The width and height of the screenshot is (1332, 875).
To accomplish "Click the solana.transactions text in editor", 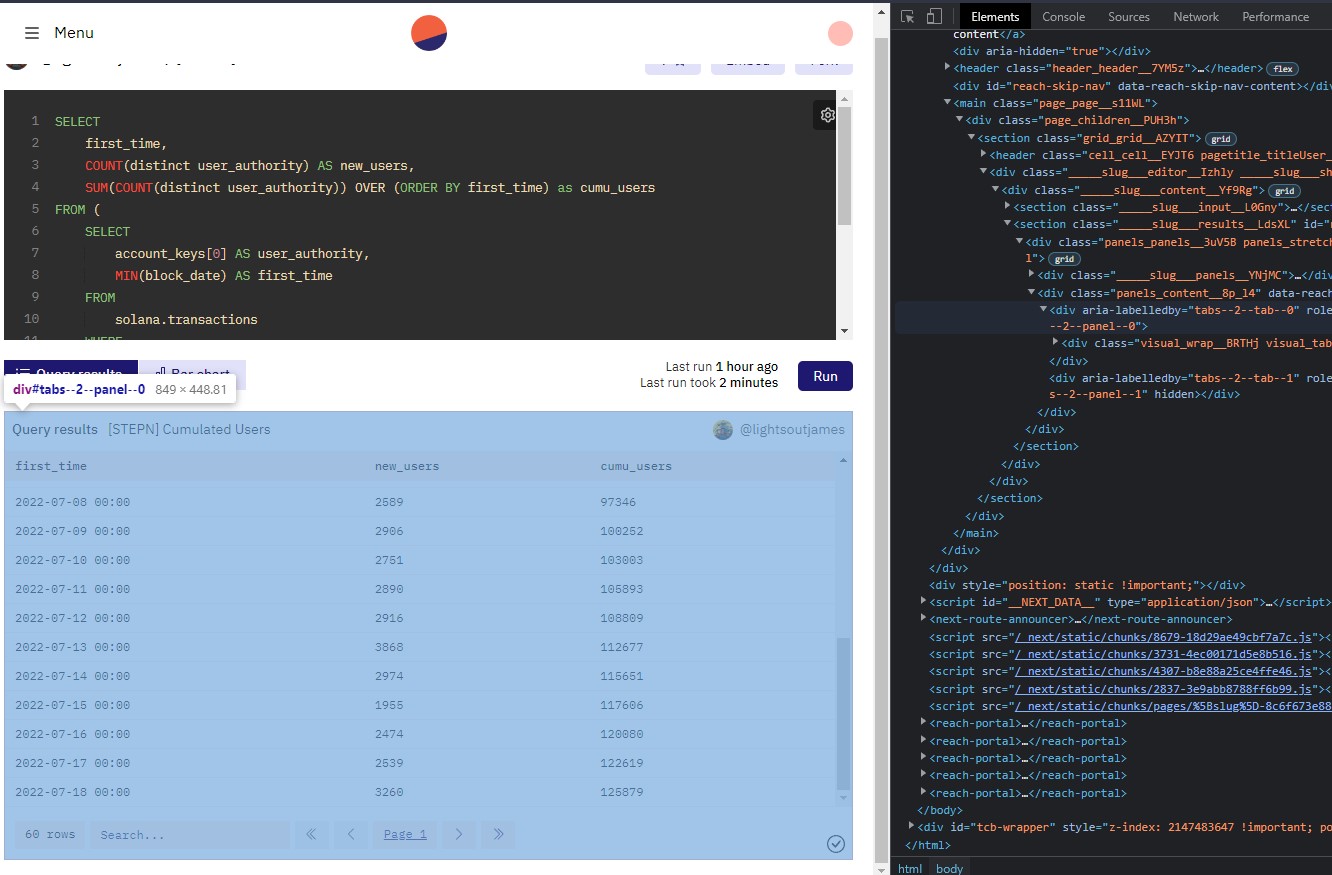I will click(x=186, y=319).
